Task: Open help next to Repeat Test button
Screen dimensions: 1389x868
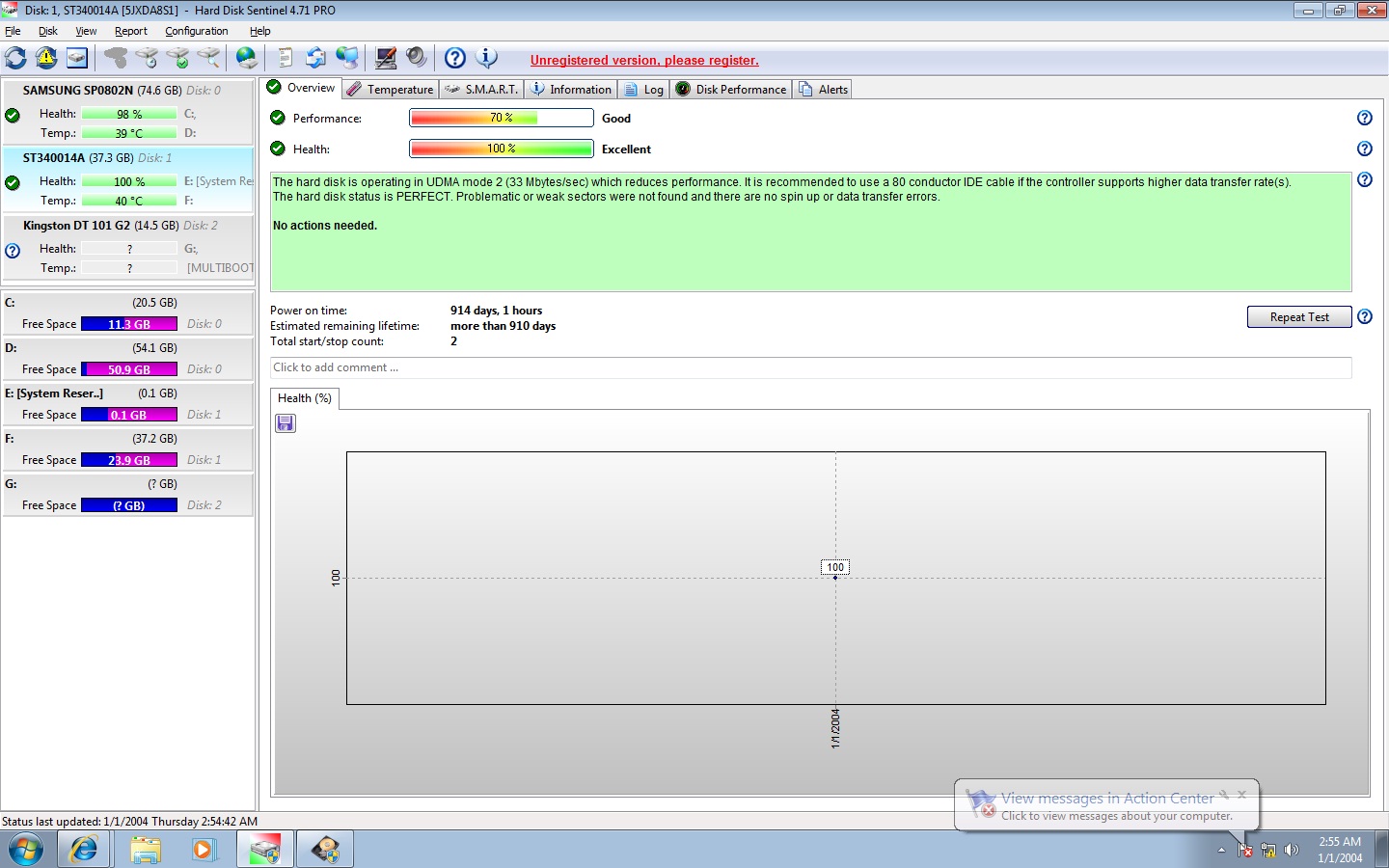Action: (x=1365, y=316)
